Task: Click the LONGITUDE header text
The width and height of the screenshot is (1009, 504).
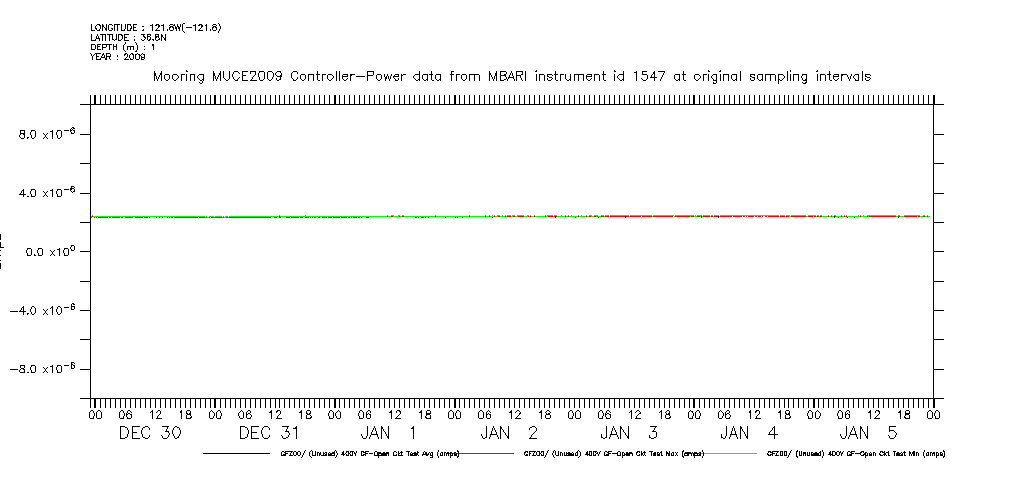Action: pos(155,27)
